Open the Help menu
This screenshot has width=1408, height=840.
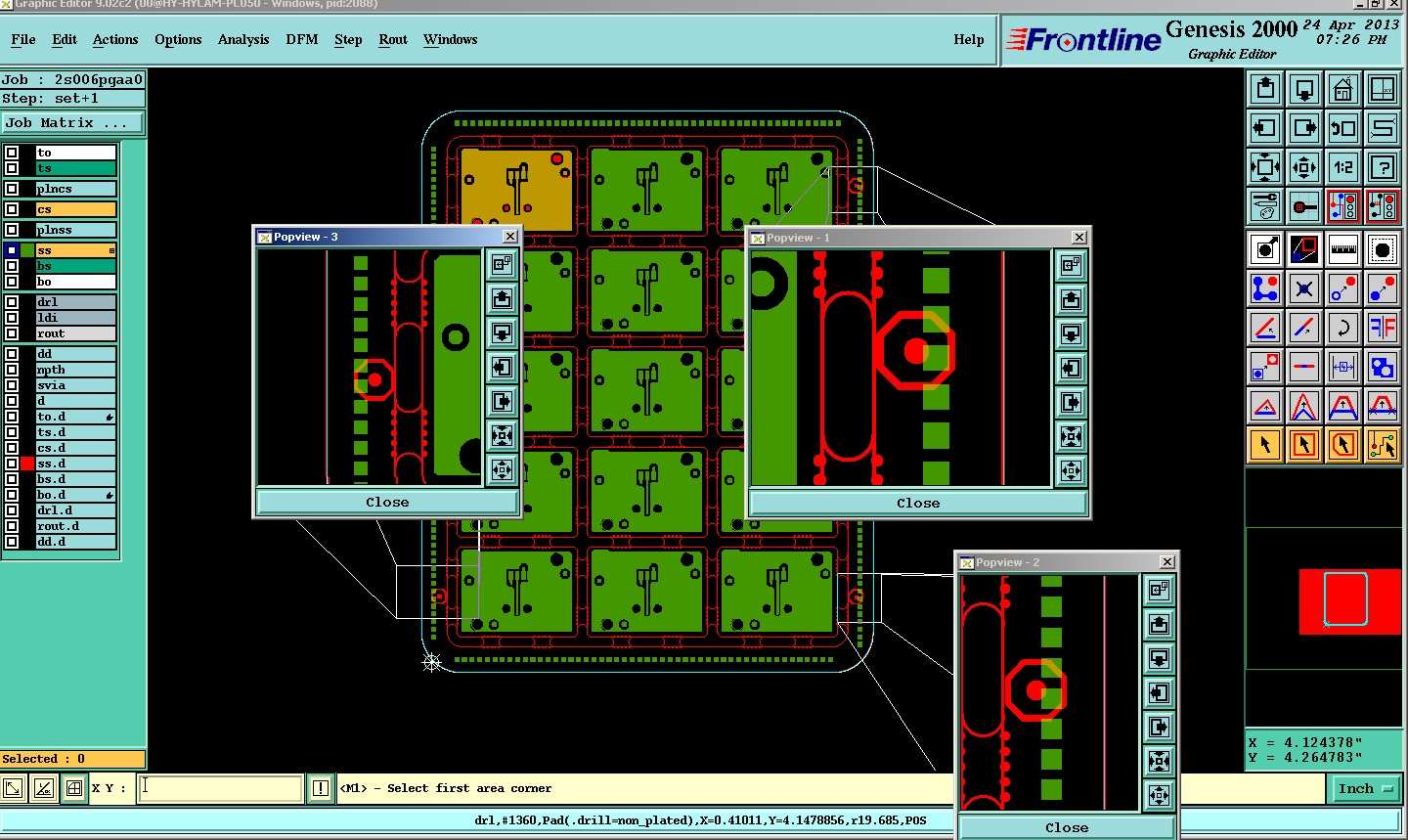click(x=969, y=39)
